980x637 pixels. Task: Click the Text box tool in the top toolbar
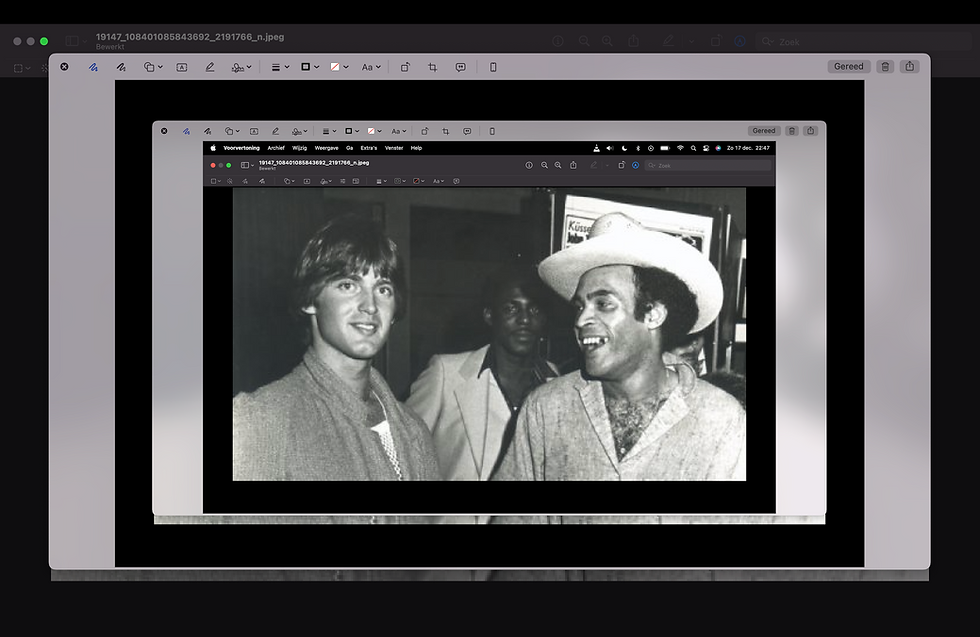[182, 67]
